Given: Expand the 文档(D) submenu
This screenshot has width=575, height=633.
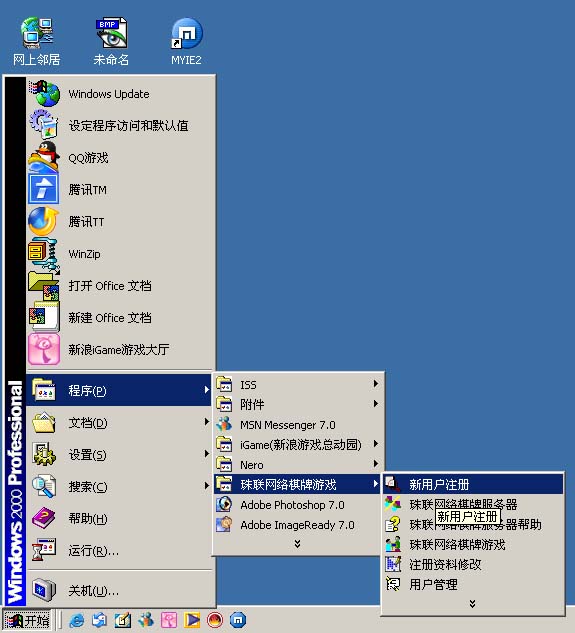Looking at the screenshot, I should point(119,423).
